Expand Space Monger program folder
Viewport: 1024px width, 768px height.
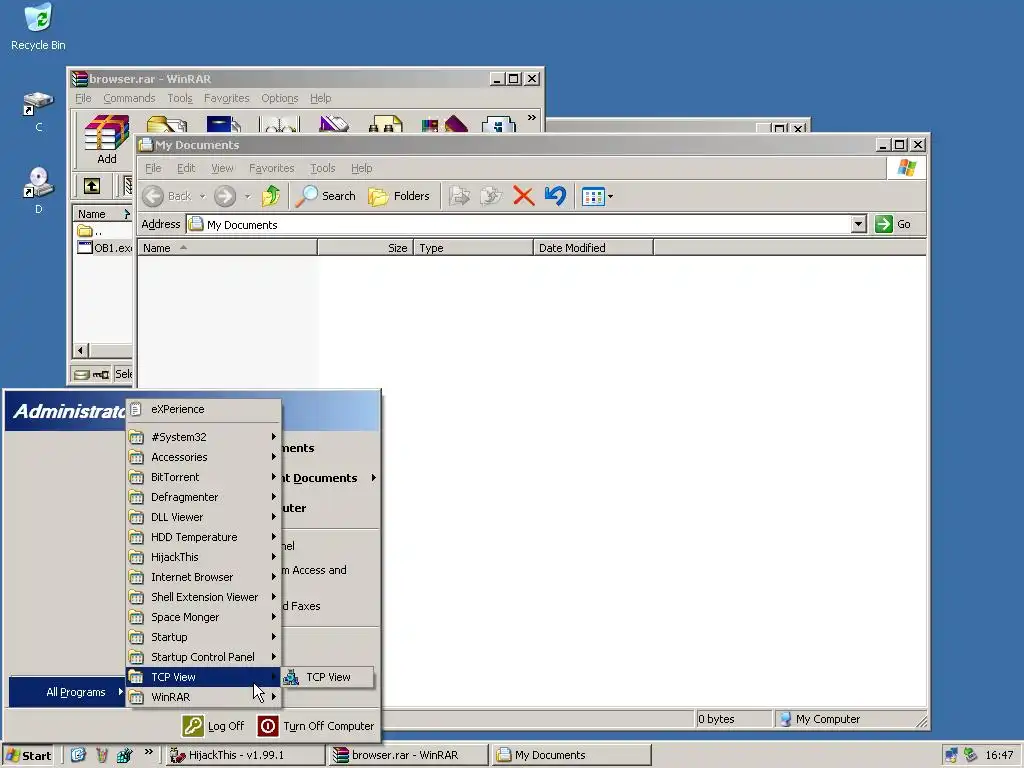(204, 617)
